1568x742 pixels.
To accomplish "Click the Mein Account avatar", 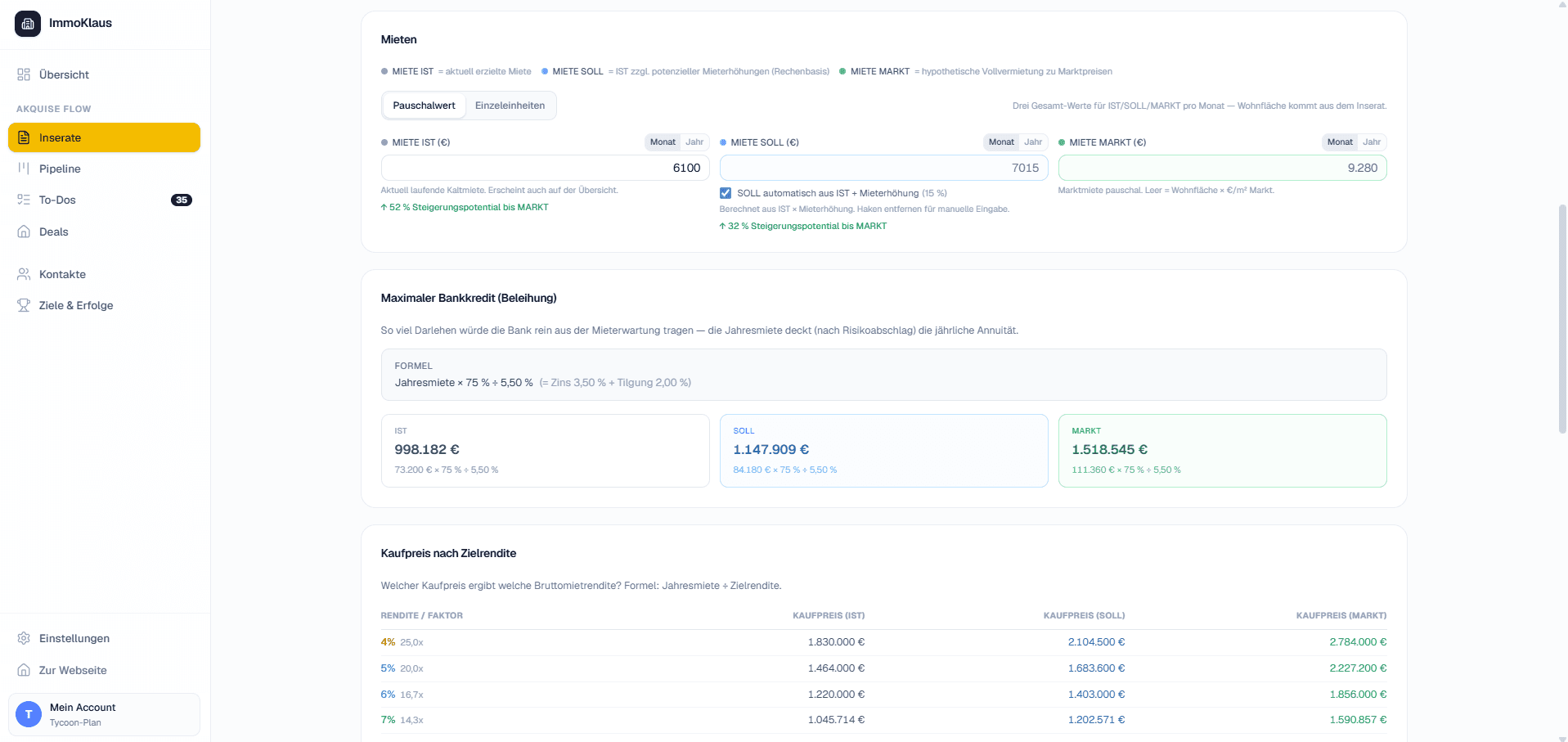I will point(29,714).
